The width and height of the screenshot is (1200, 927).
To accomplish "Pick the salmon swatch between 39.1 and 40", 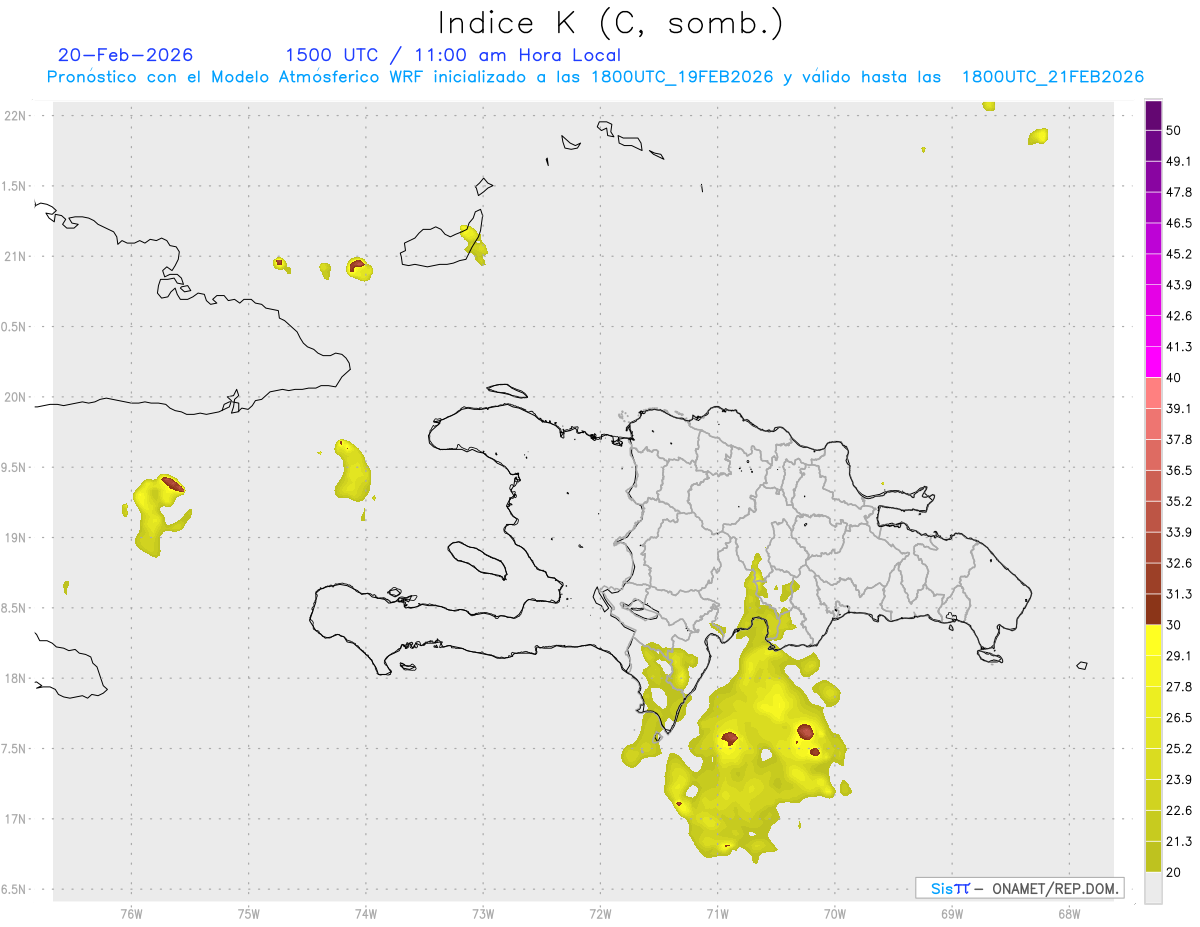I will point(1153,393).
